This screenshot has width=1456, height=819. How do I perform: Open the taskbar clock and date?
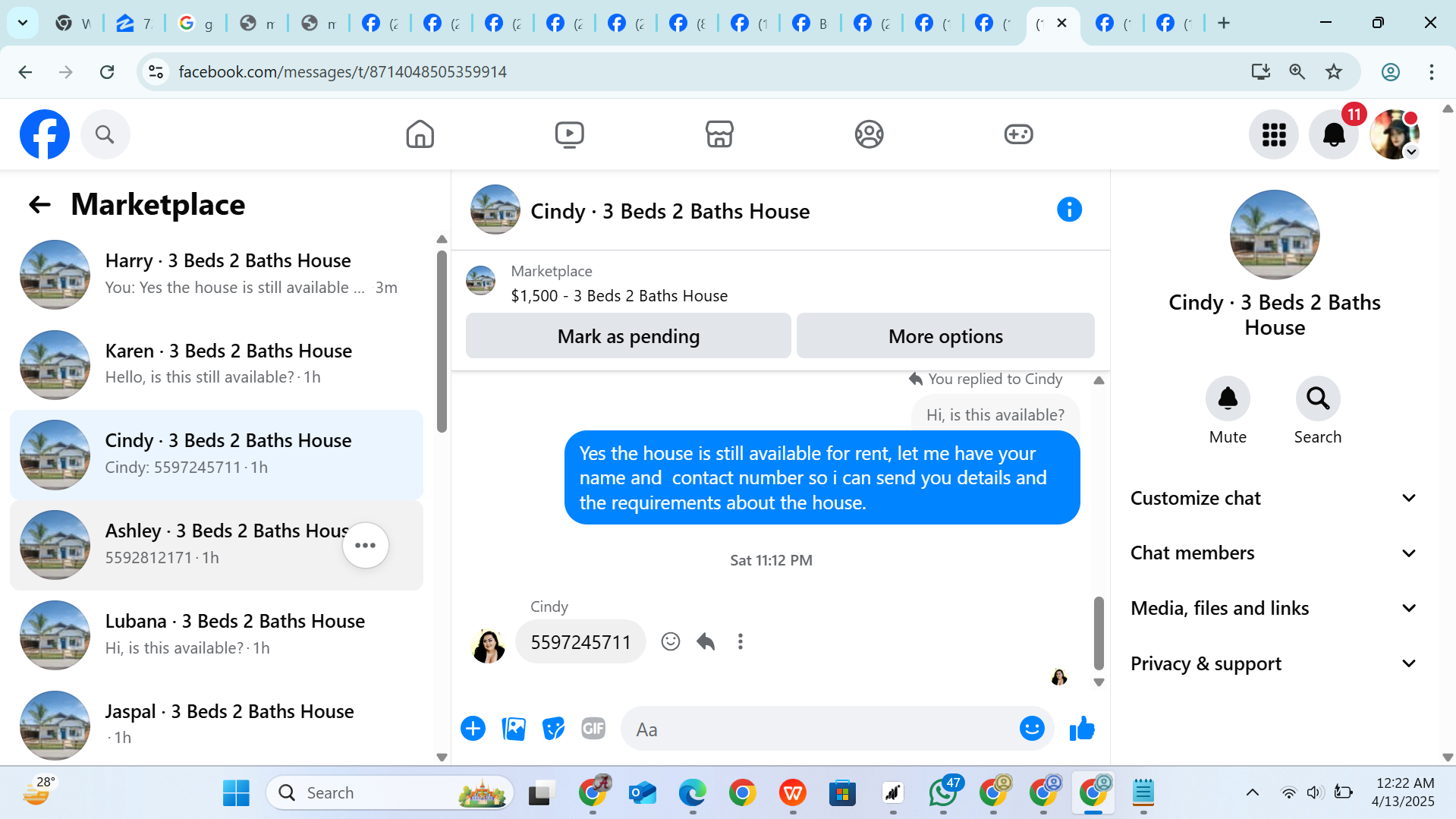click(x=1404, y=792)
